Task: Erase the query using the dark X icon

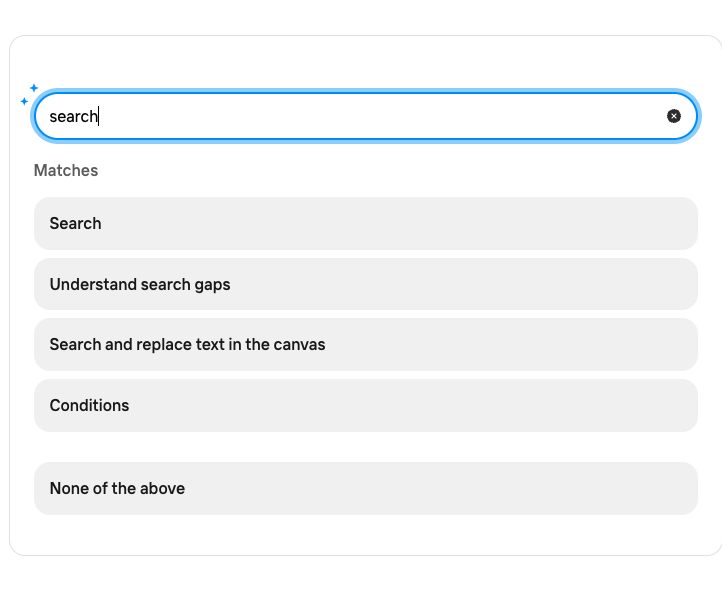Action: pos(674,116)
